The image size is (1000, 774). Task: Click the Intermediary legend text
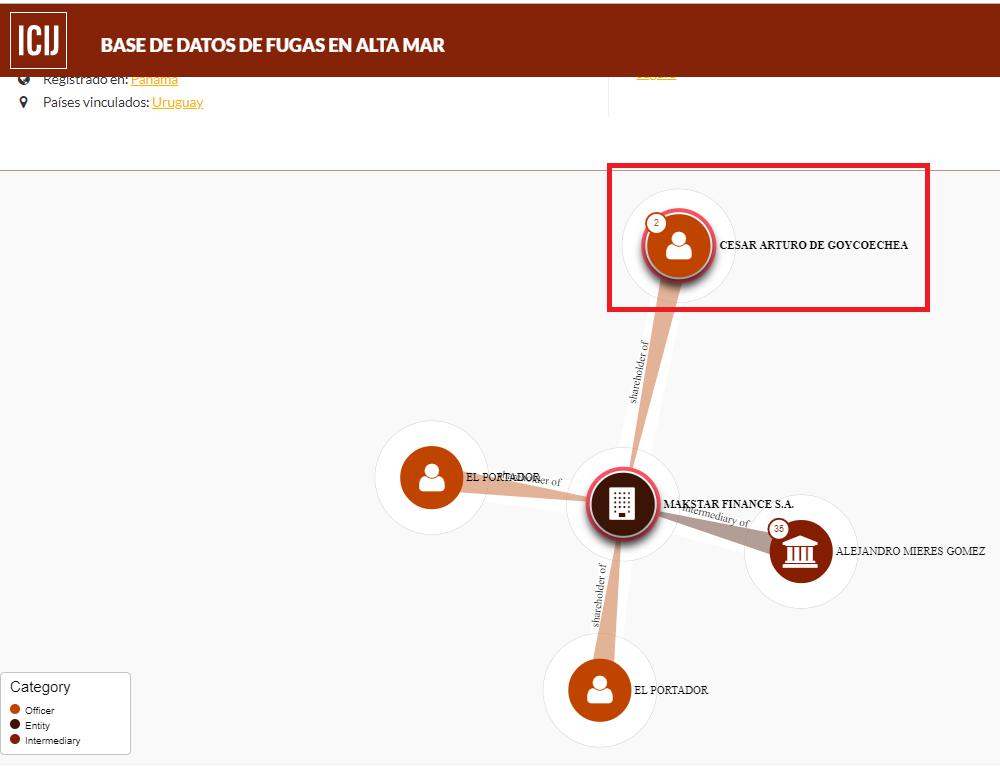(52, 740)
